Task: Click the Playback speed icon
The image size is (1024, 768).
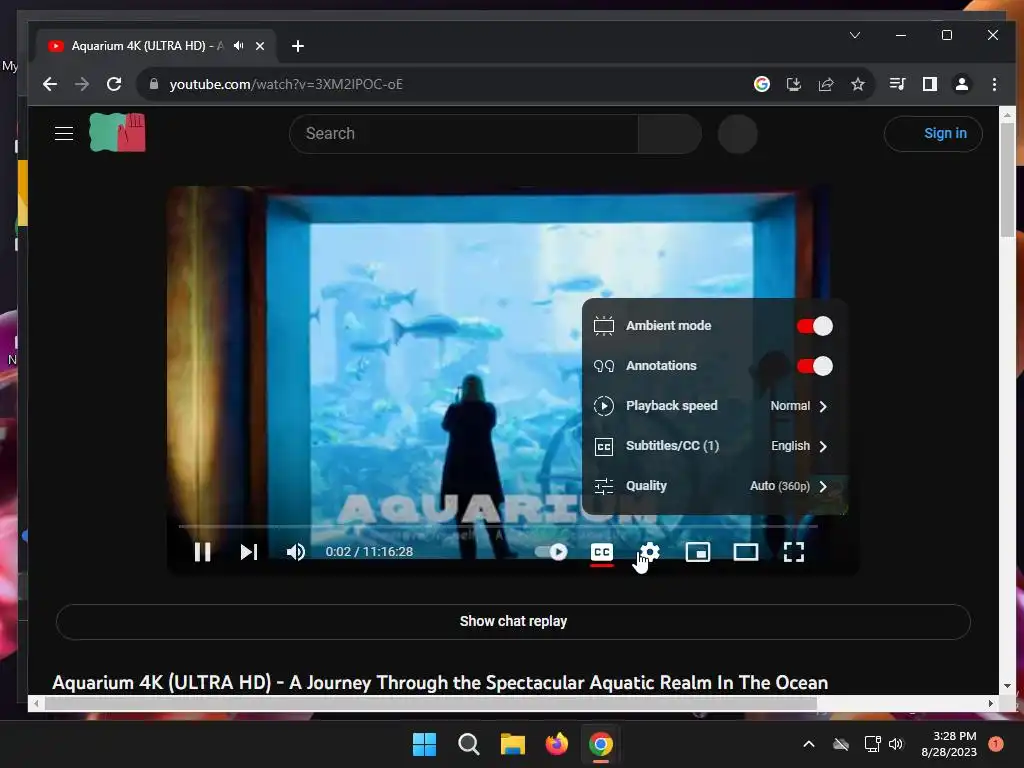Action: click(x=603, y=406)
